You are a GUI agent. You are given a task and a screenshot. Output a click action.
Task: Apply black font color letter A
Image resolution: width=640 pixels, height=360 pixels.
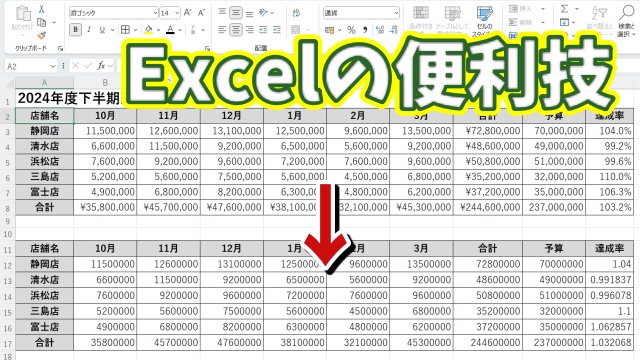171,30
